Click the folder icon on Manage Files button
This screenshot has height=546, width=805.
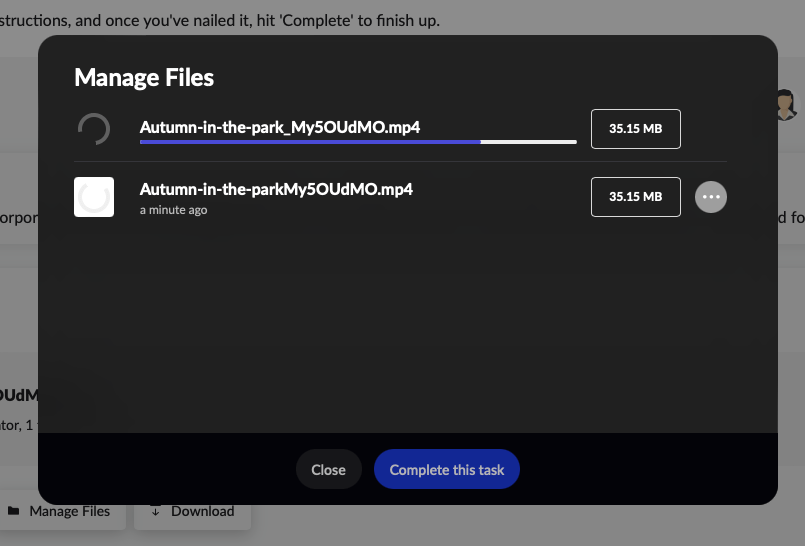click(x=13, y=511)
